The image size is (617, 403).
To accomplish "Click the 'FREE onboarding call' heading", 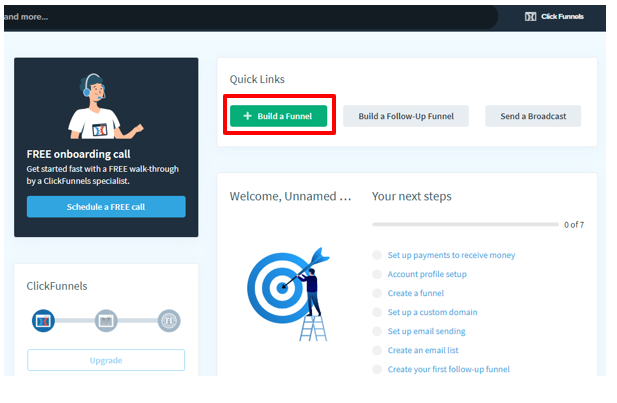I will coord(78,154).
